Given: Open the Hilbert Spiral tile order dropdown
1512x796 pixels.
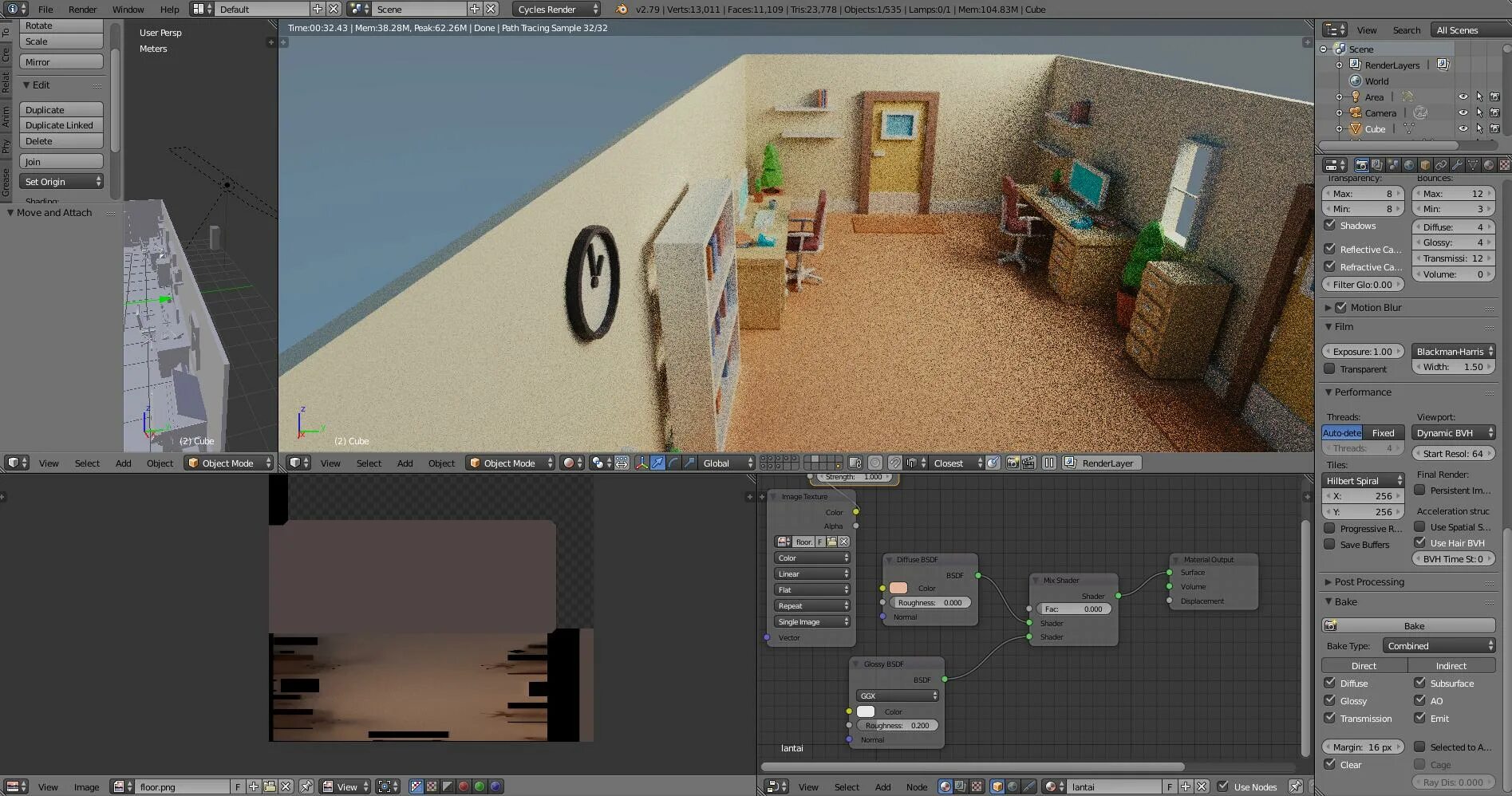Looking at the screenshot, I should pyautogui.click(x=1363, y=480).
